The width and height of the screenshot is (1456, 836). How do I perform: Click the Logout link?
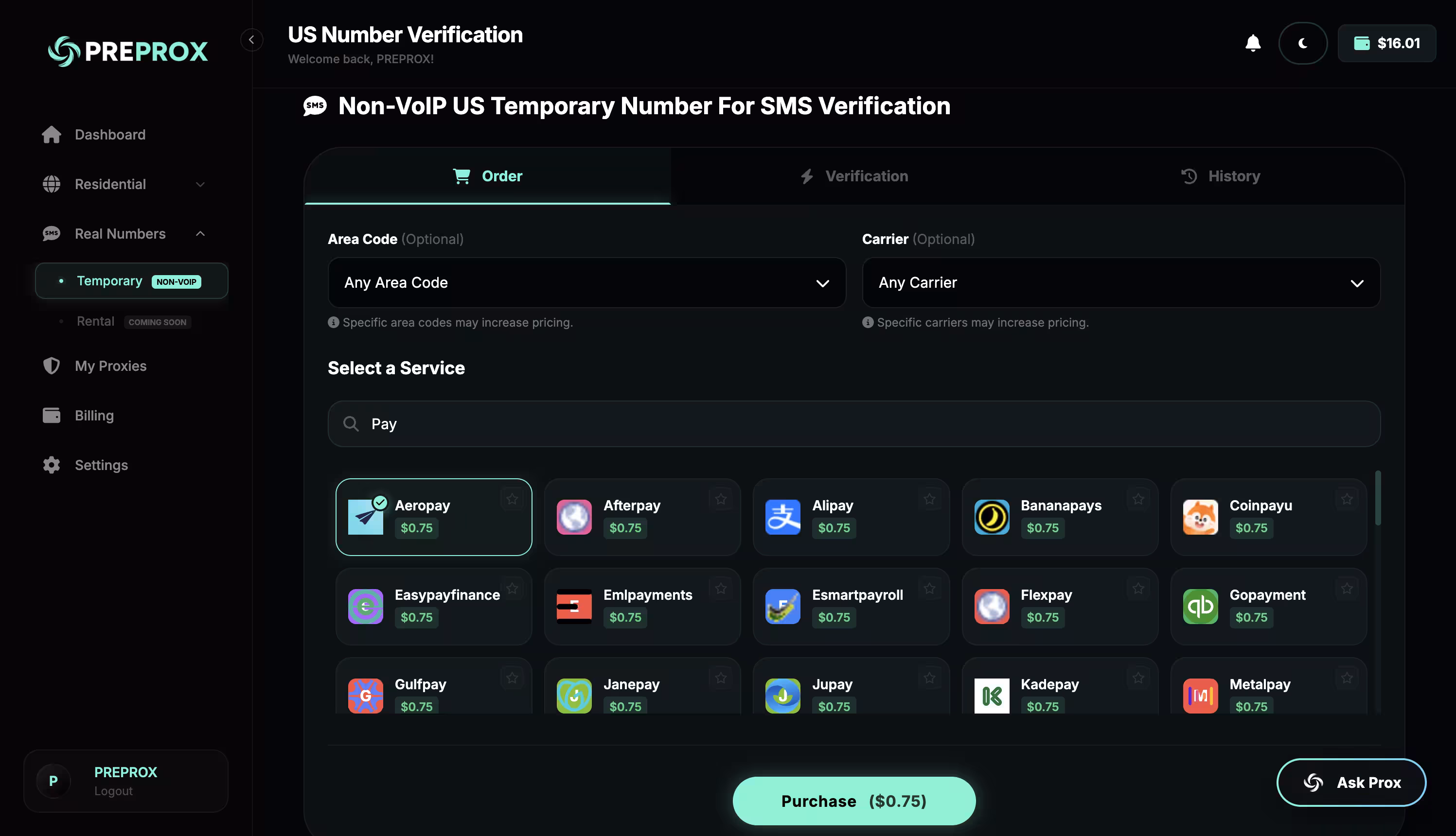point(113,791)
